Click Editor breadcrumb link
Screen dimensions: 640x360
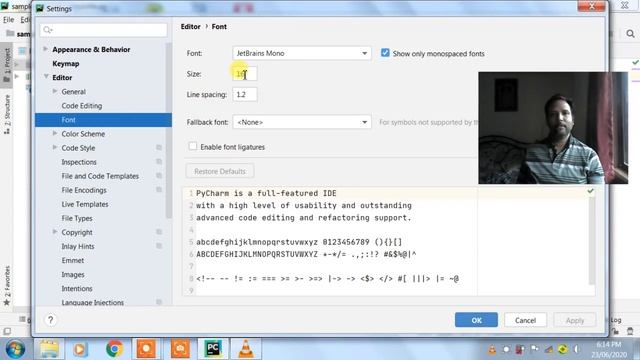191,27
